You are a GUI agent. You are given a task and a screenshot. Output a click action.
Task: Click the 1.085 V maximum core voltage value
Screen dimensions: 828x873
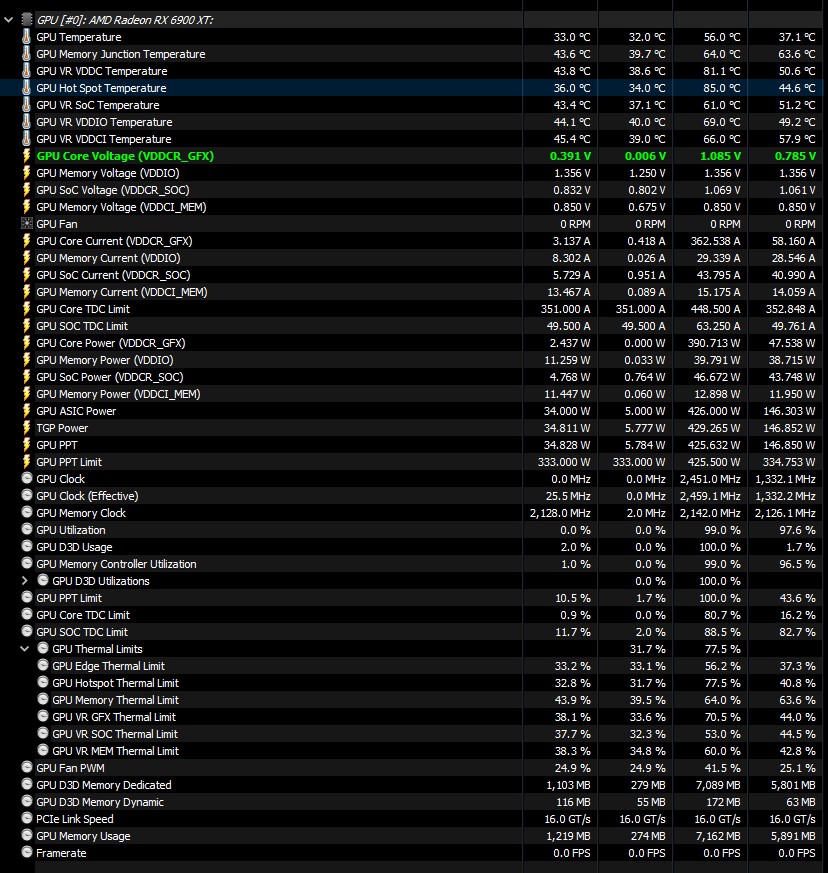point(721,156)
